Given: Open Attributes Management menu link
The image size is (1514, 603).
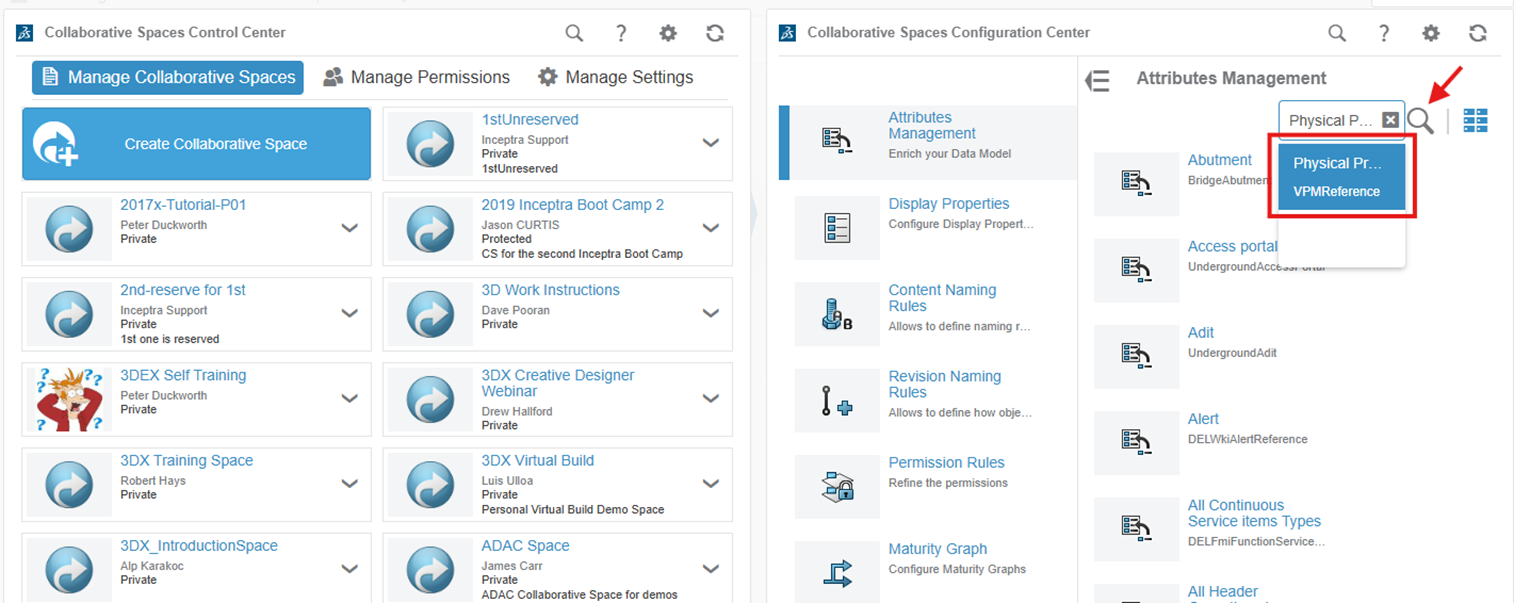Looking at the screenshot, I should point(932,126).
